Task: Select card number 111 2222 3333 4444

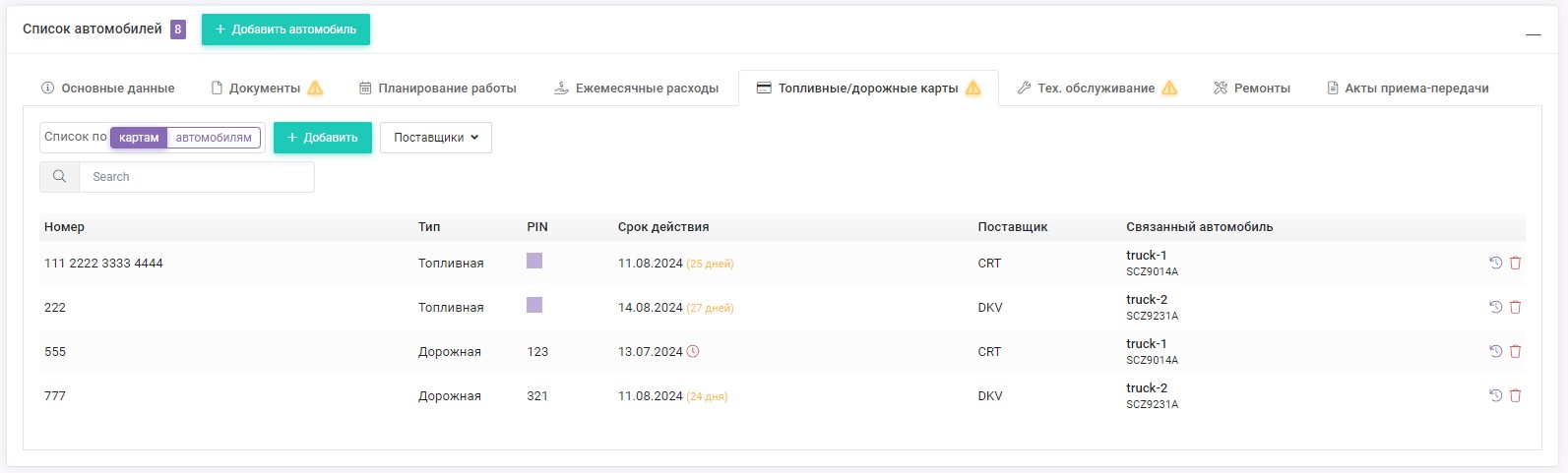Action: click(x=103, y=263)
